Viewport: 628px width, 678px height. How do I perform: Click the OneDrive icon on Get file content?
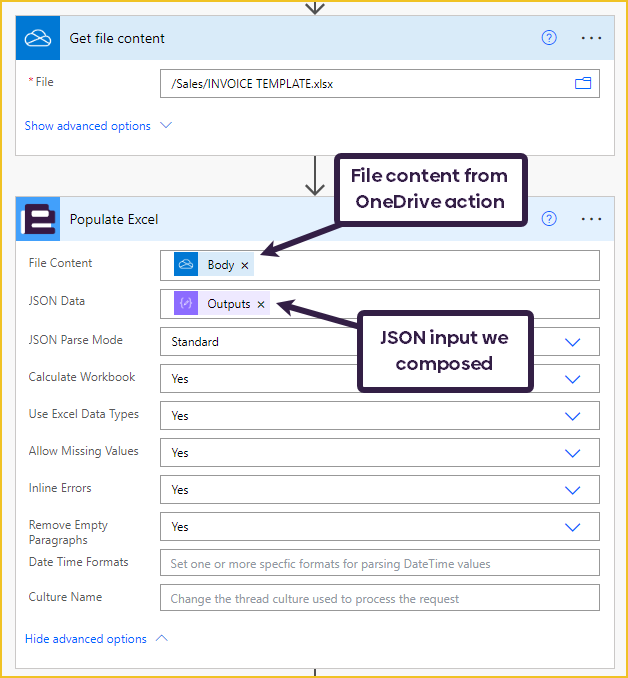[x=38, y=38]
